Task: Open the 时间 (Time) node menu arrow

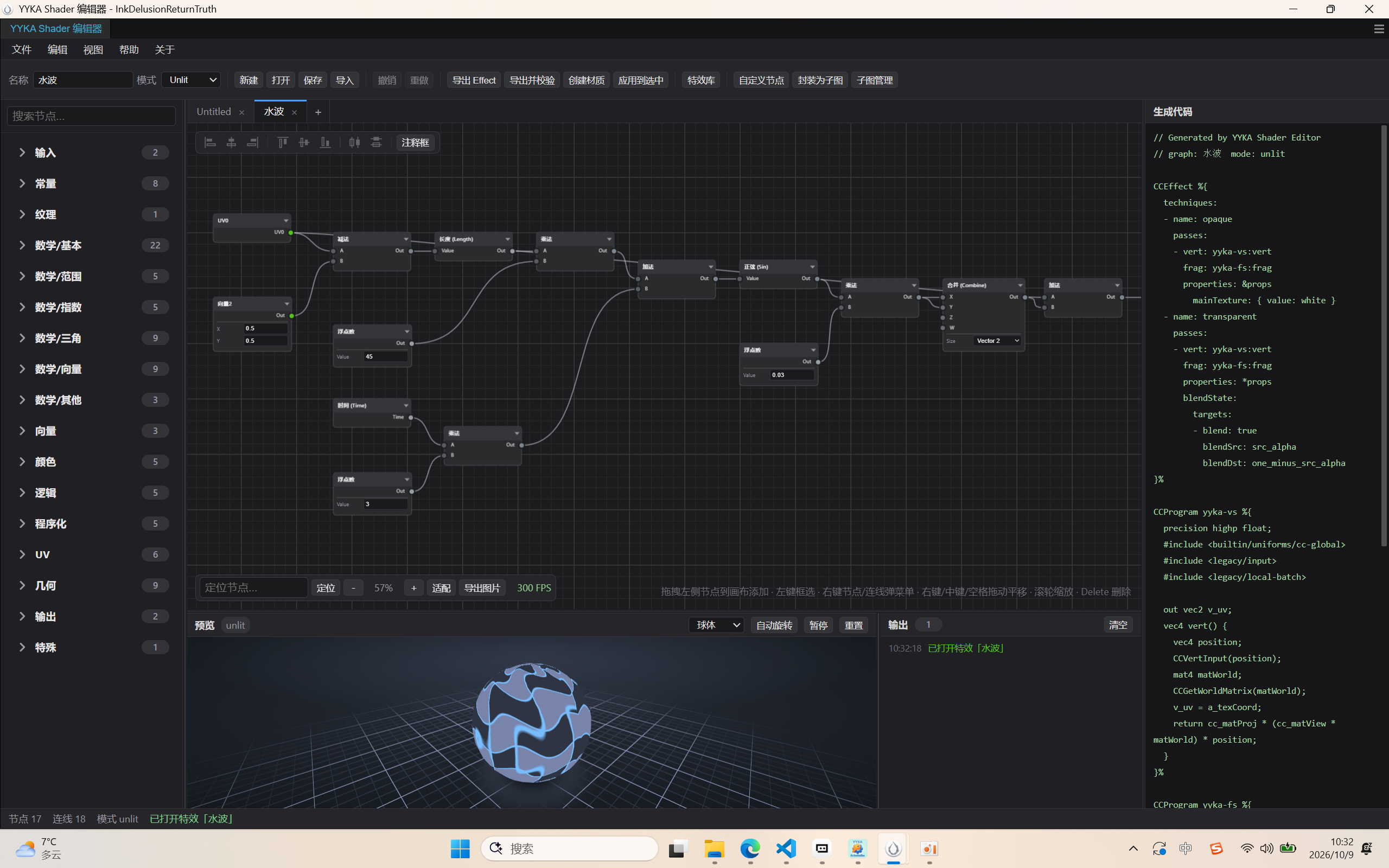Action: (x=406, y=405)
